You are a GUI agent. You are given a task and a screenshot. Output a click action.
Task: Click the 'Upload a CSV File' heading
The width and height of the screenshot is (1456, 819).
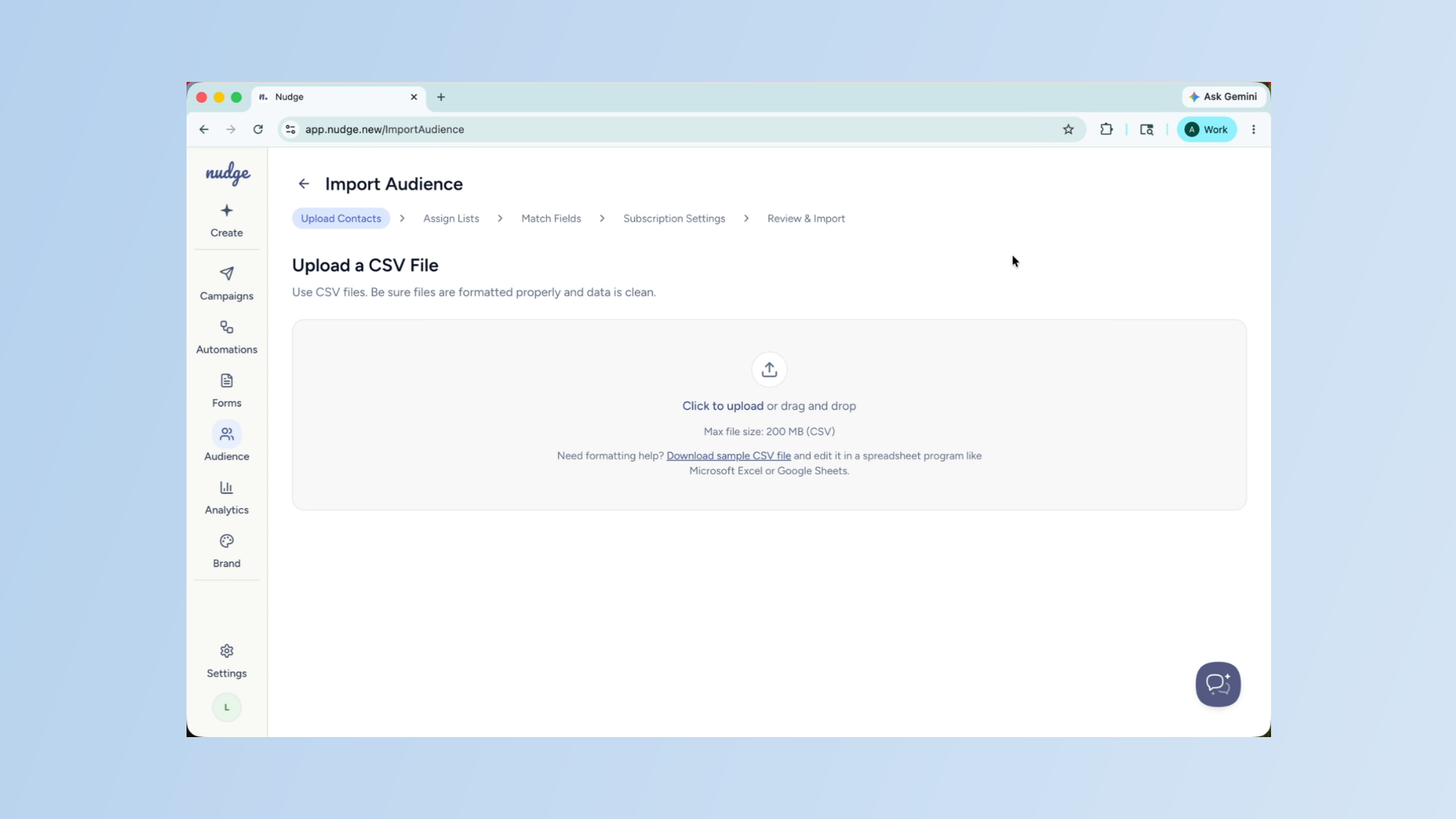(x=365, y=265)
